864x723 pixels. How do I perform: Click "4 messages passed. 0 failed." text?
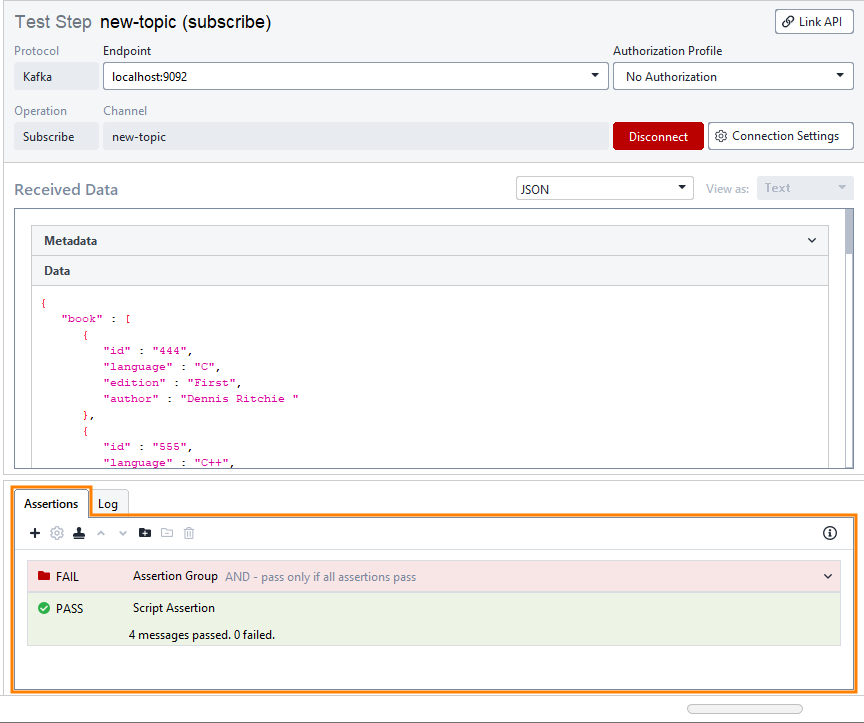202,635
